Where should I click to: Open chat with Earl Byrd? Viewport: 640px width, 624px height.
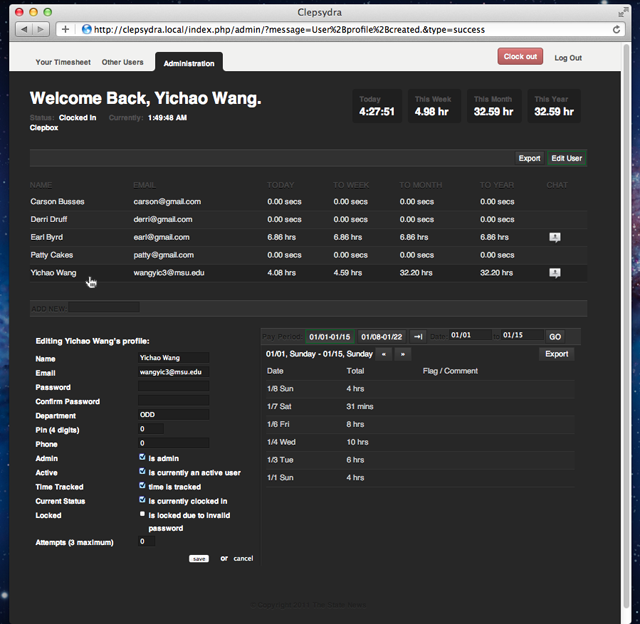(x=554, y=237)
